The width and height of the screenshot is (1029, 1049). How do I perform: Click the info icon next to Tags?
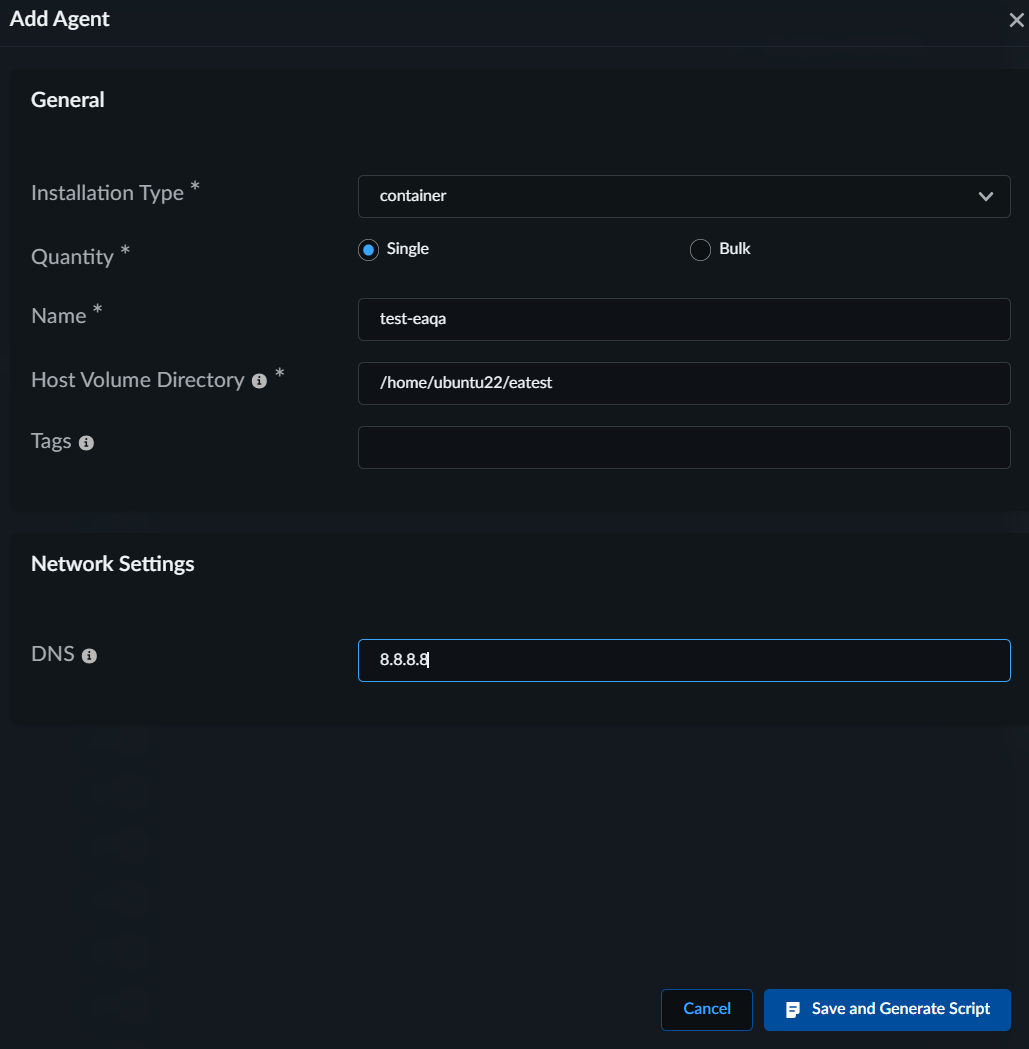[86, 443]
